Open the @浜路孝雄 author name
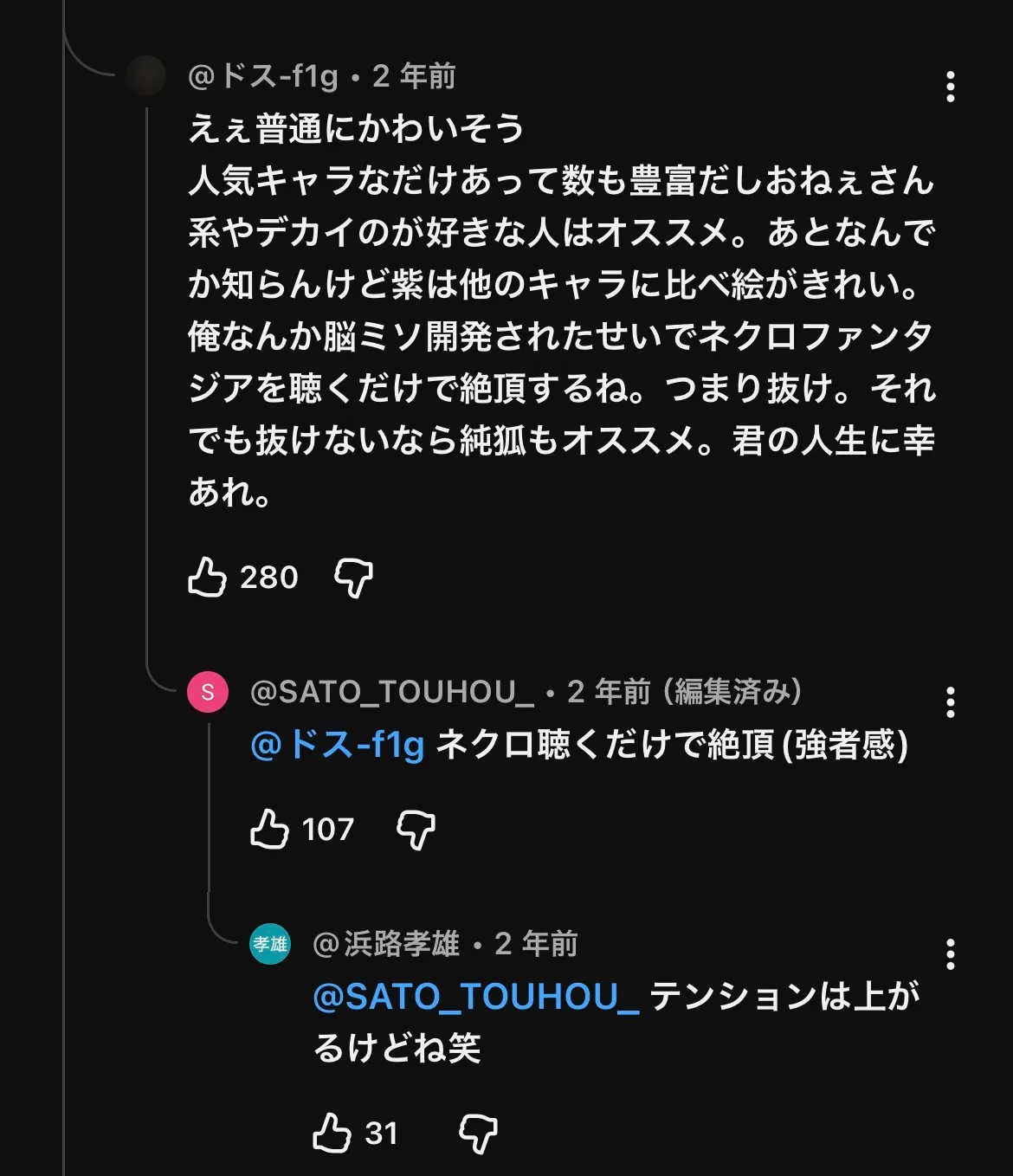The image size is (1013, 1176). [386, 944]
